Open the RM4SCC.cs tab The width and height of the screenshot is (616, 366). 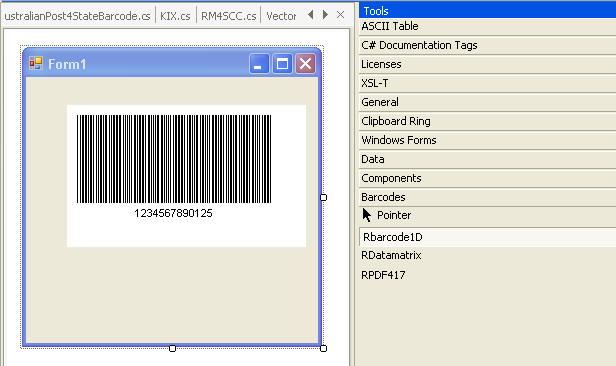click(229, 16)
